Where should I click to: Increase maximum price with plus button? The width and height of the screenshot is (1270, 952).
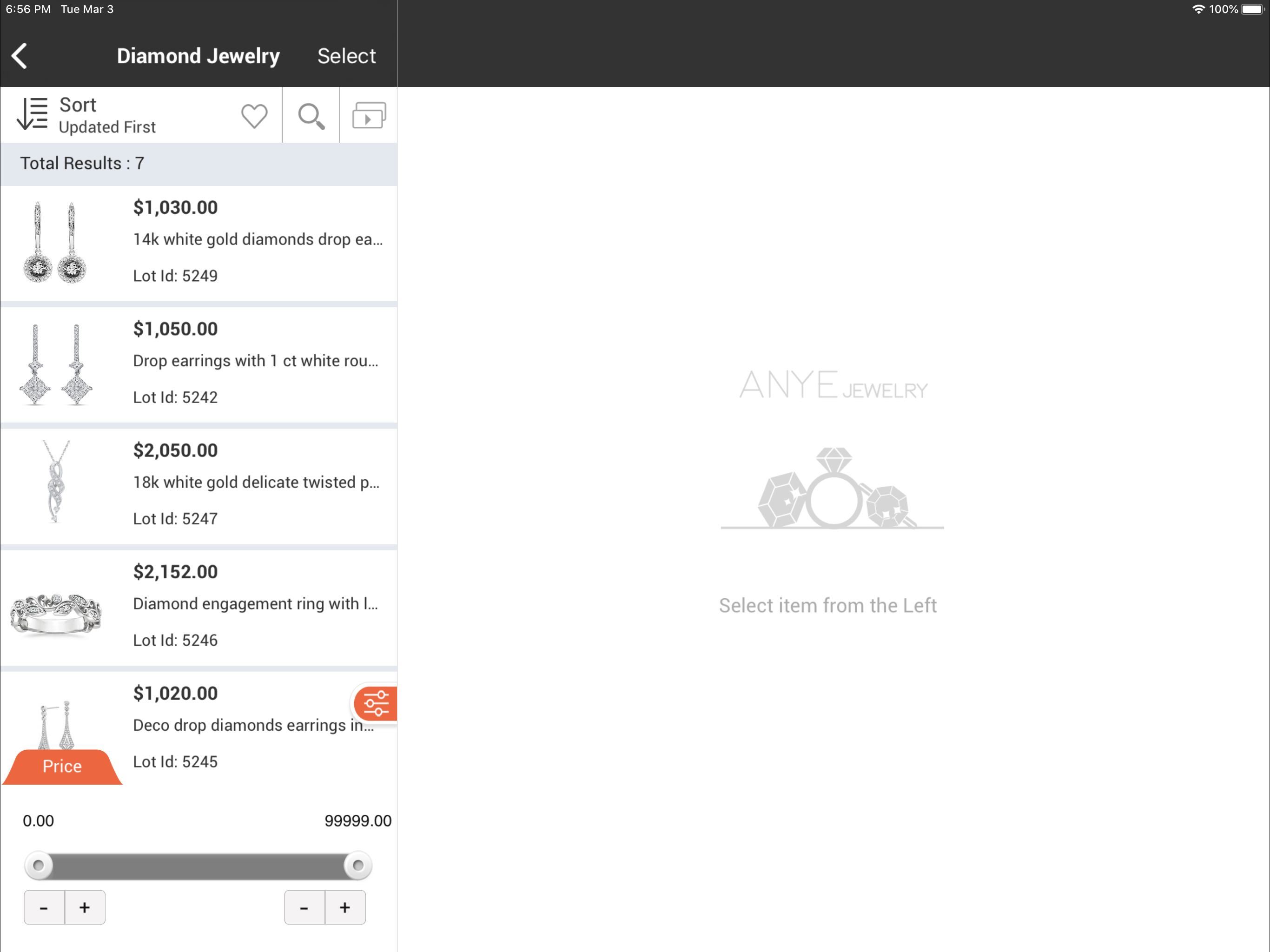click(345, 907)
